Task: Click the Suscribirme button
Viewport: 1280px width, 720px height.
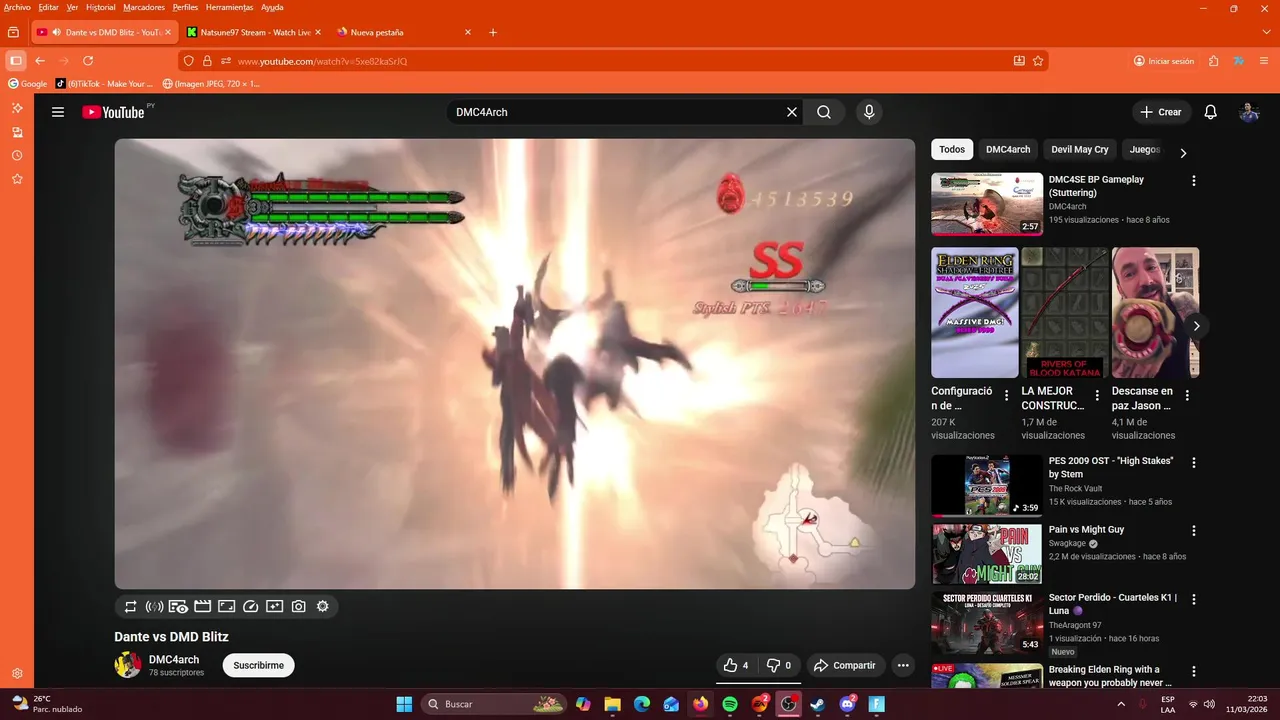Action: (258, 665)
